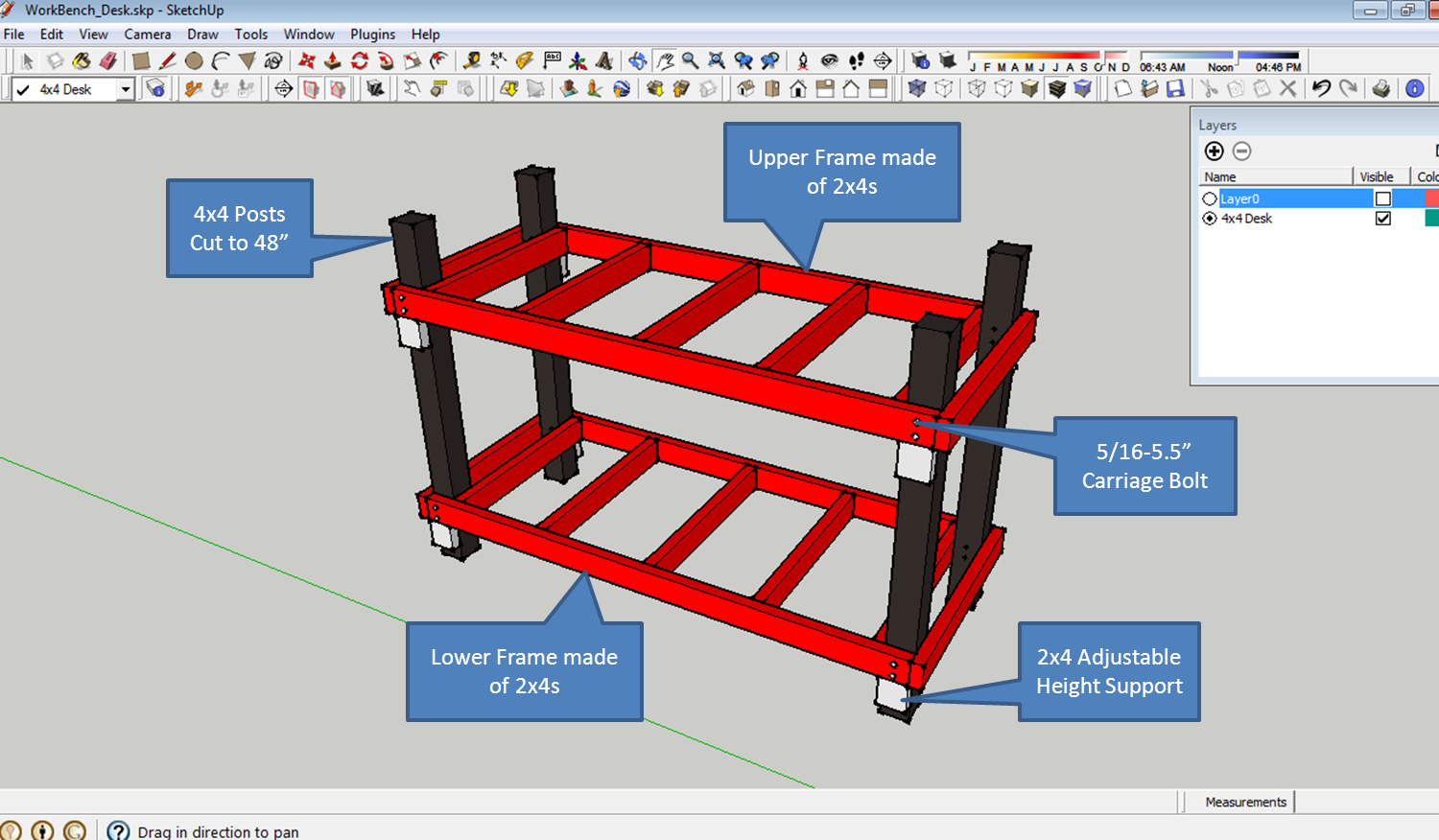Viewport: 1439px width, 840px height.
Task: Activate the Eraser tool
Action: (109, 60)
